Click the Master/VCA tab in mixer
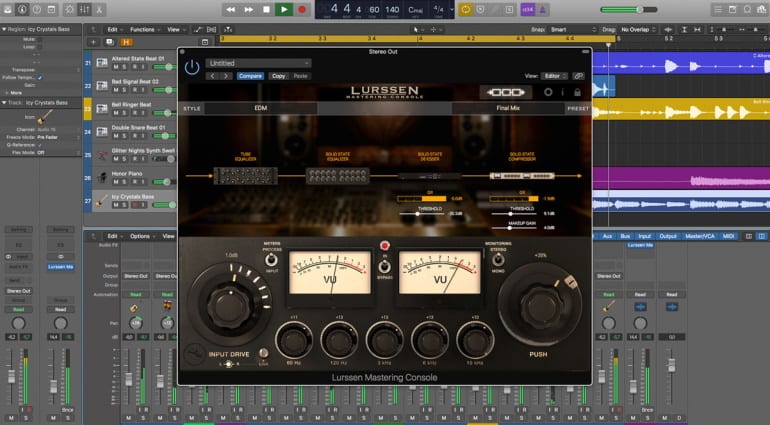This screenshot has width=770, height=425. coord(700,236)
